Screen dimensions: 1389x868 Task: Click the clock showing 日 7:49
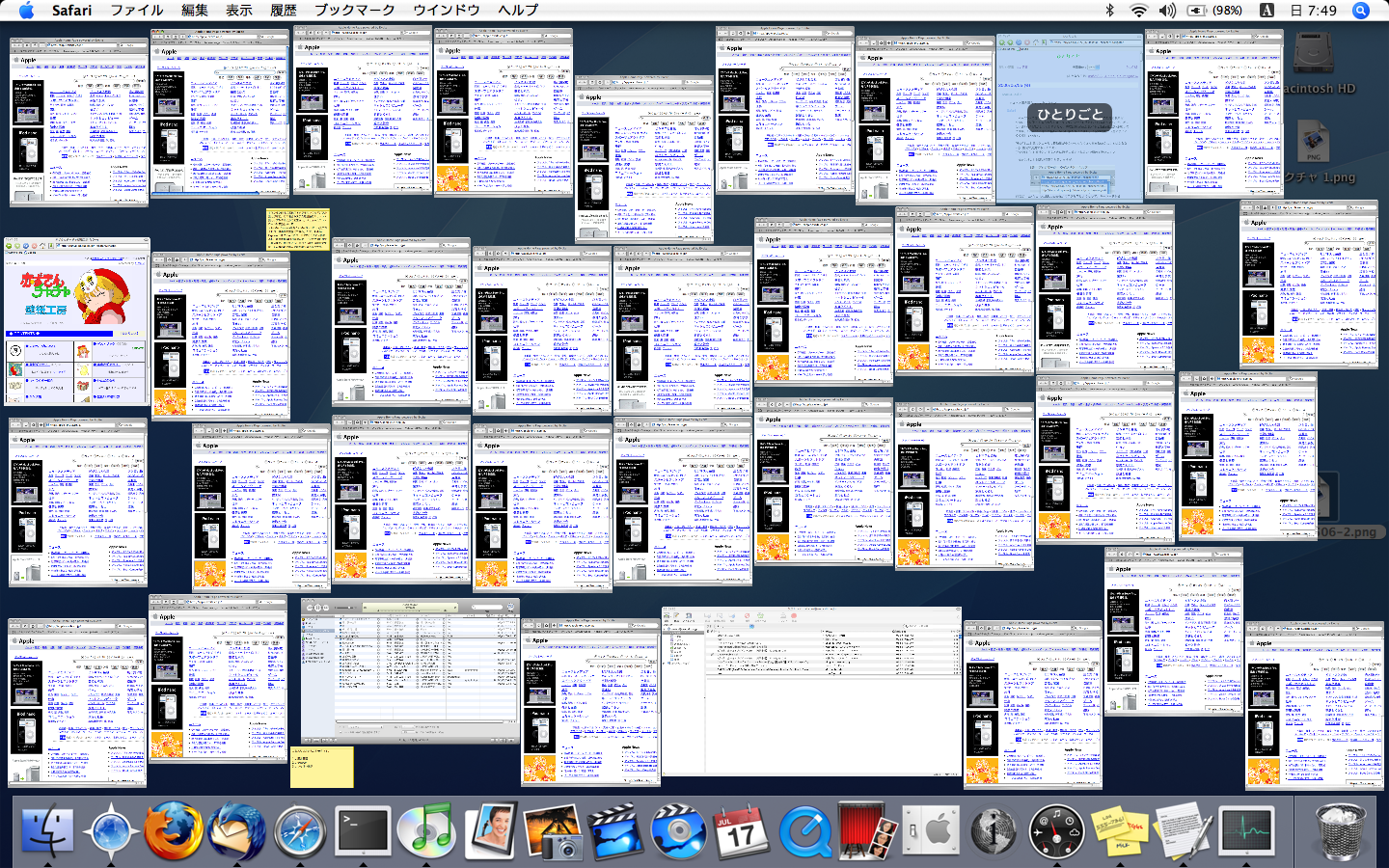coord(1314,11)
